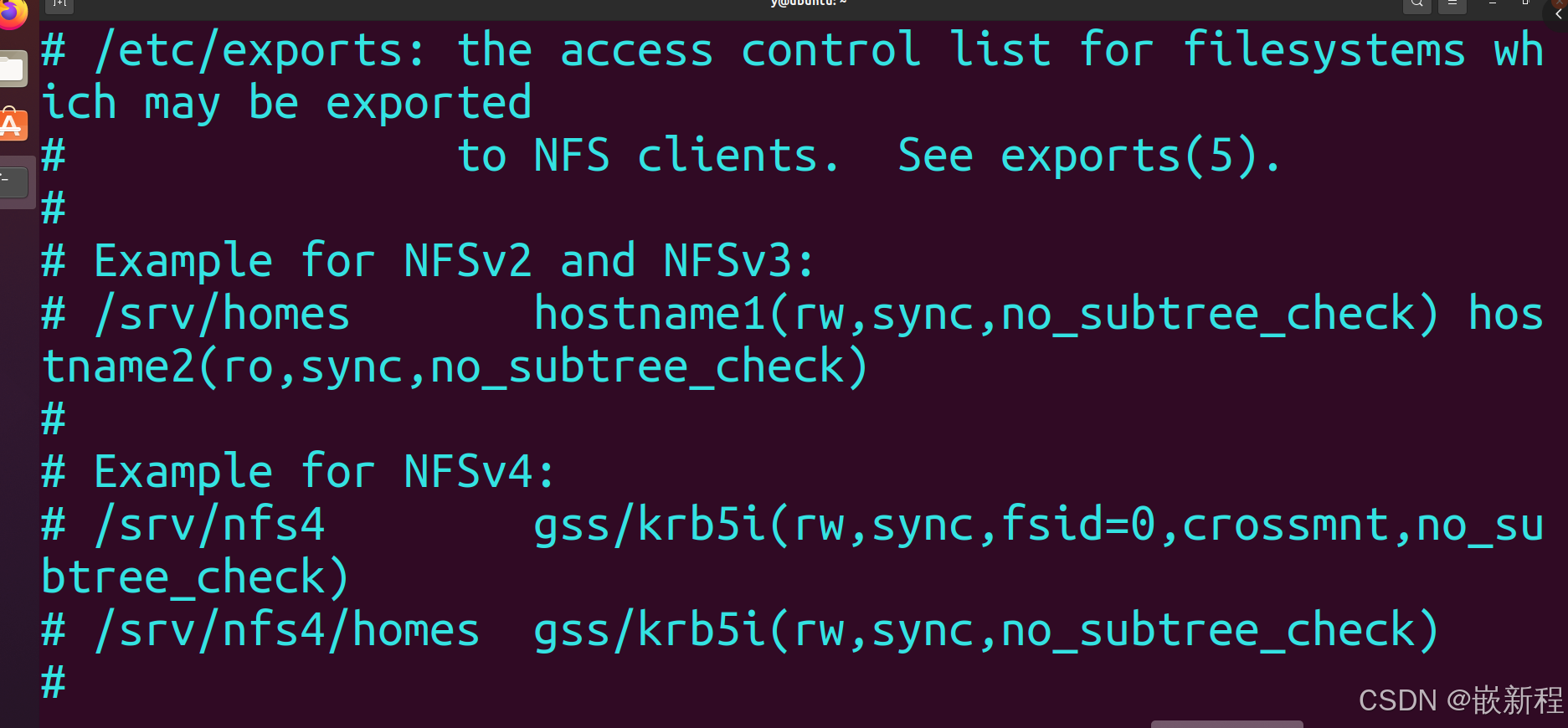This screenshot has width=1568, height=728.
Task: Close the terminal window
Action: [1560, 2]
